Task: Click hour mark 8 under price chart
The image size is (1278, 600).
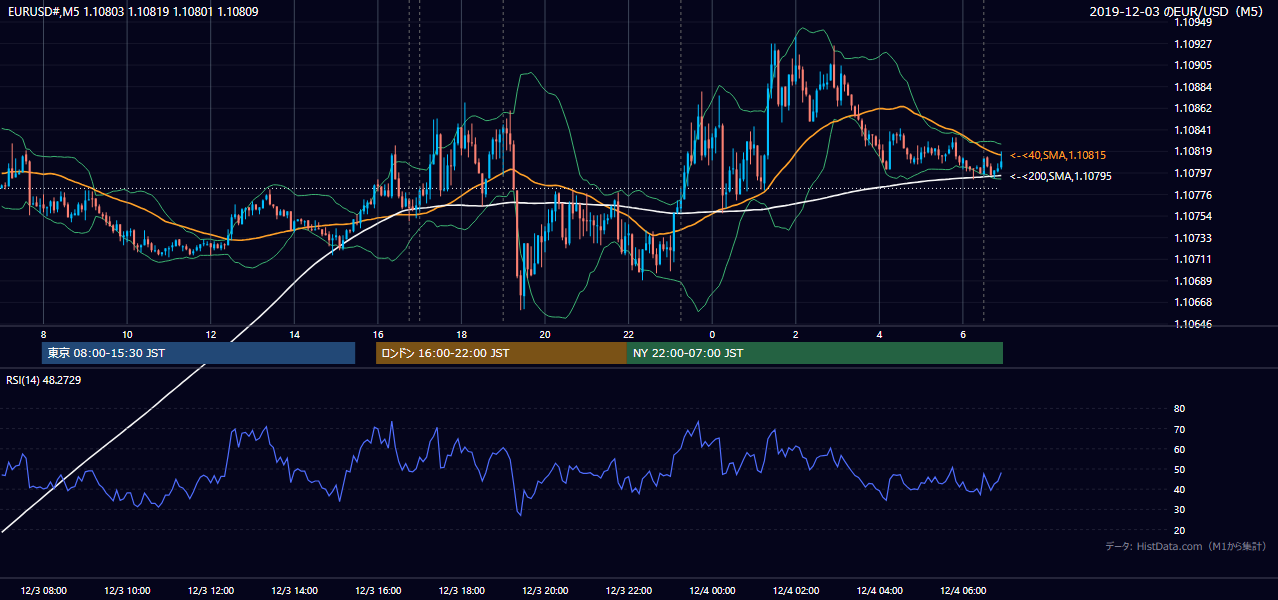Action: (43, 334)
